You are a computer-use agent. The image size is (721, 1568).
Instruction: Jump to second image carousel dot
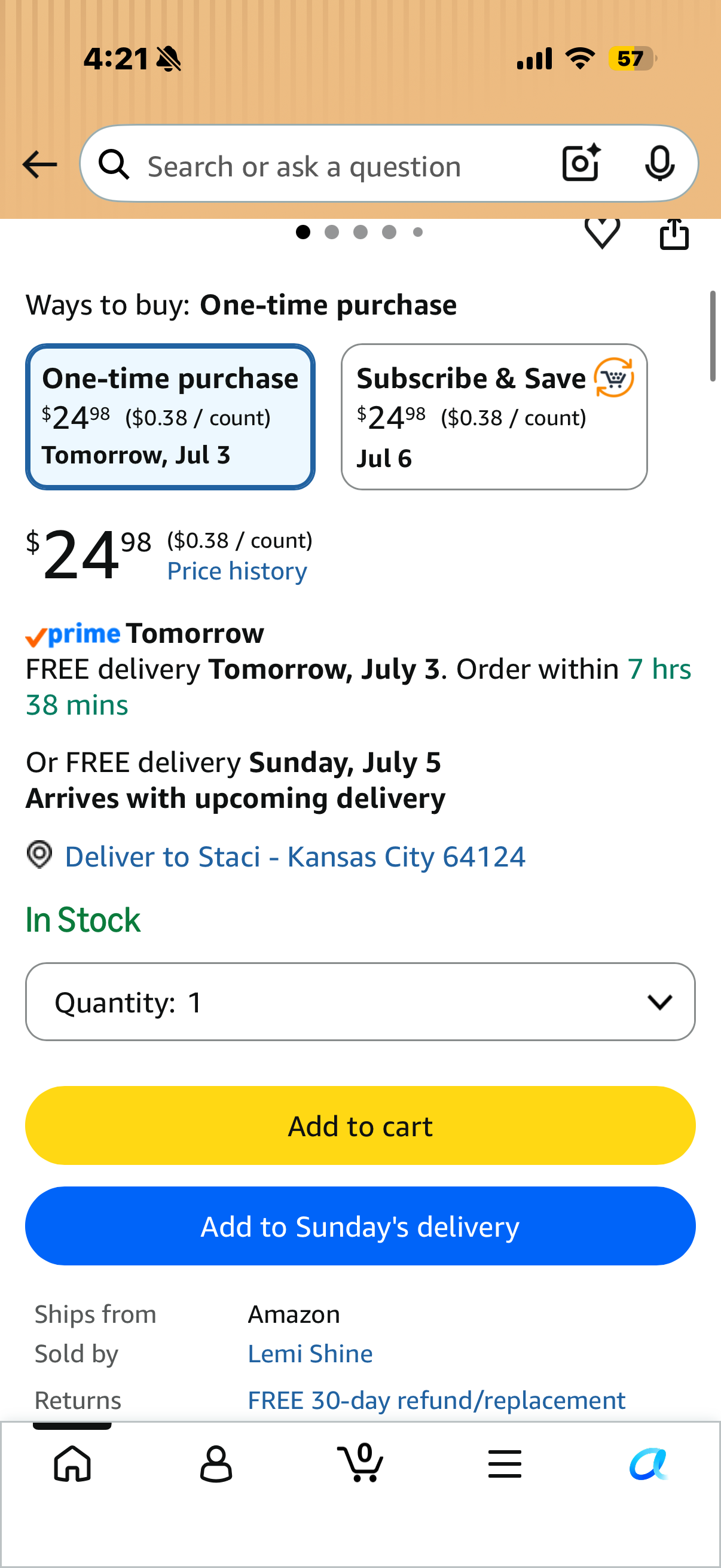point(332,232)
